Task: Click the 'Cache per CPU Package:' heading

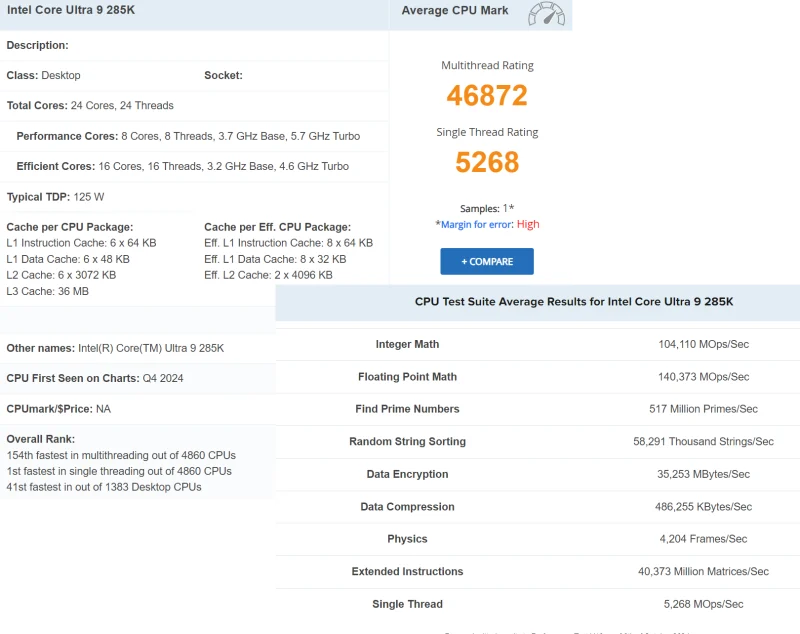Action: tap(70, 227)
